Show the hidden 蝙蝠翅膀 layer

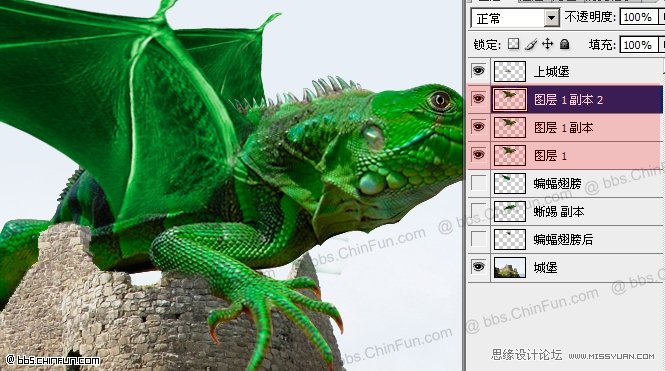(478, 183)
